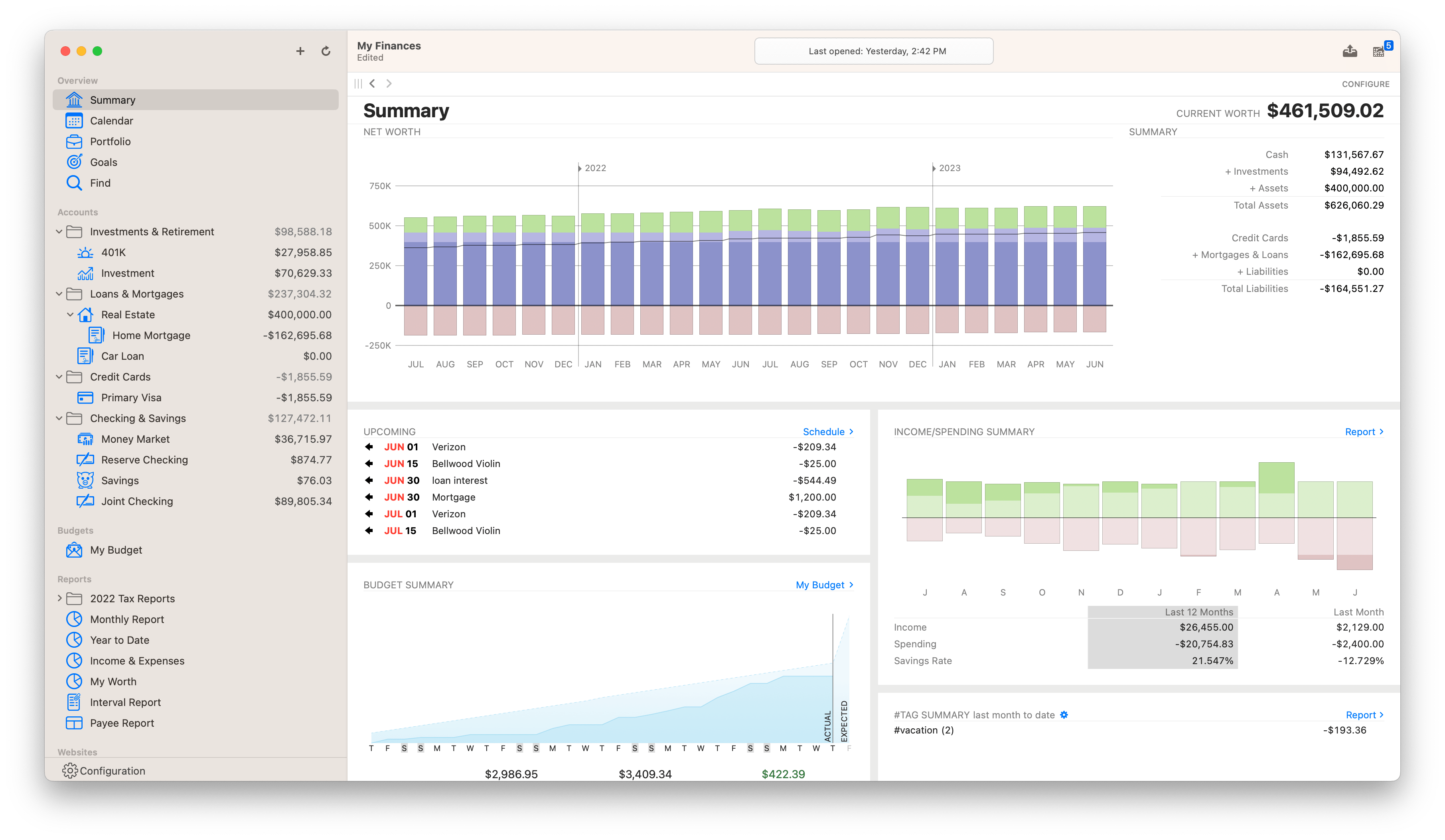Open Configuration via the gear icon
This screenshot has height=840, width=1445.
coord(69,771)
